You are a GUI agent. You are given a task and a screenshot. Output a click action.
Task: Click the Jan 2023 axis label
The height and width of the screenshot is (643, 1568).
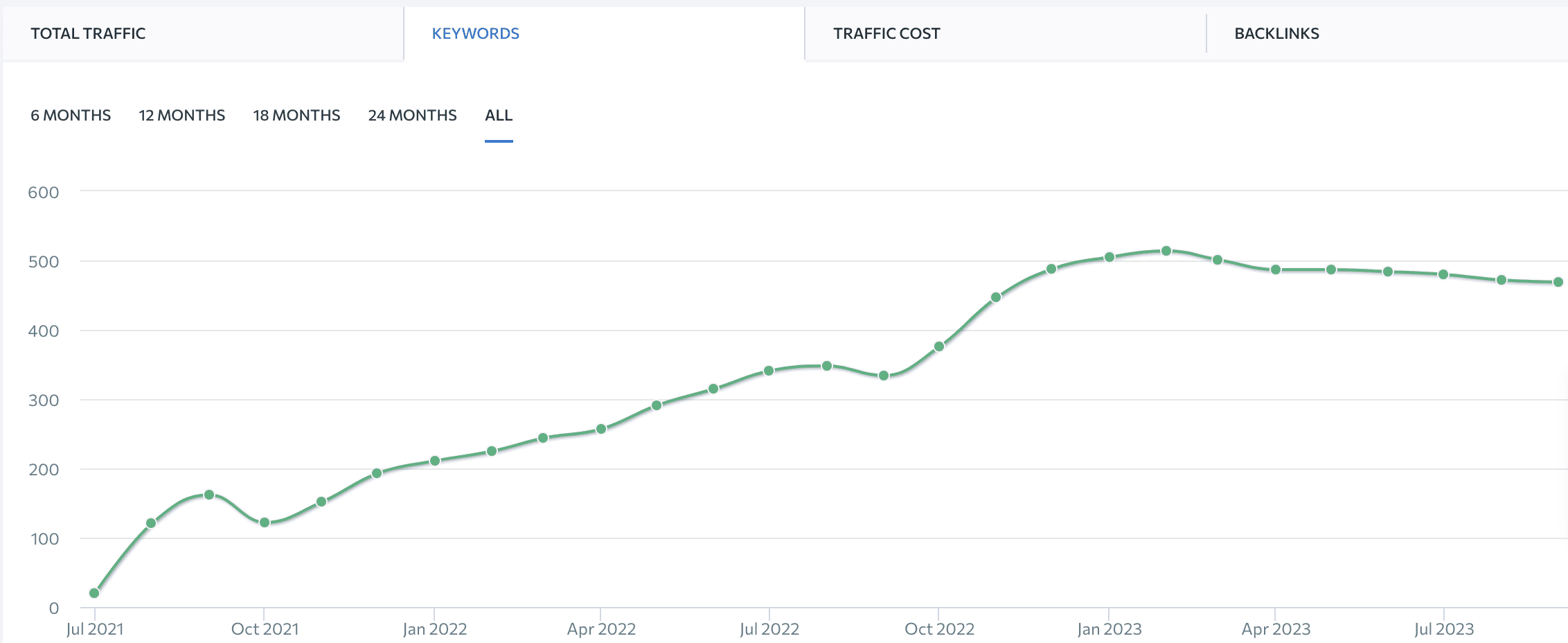pyautogui.click(x=1110, y=629)
